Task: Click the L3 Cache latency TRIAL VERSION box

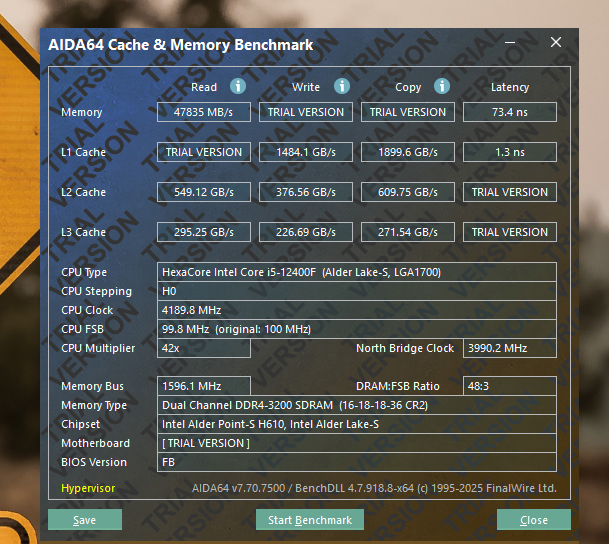Action: (x=510, y=232)
